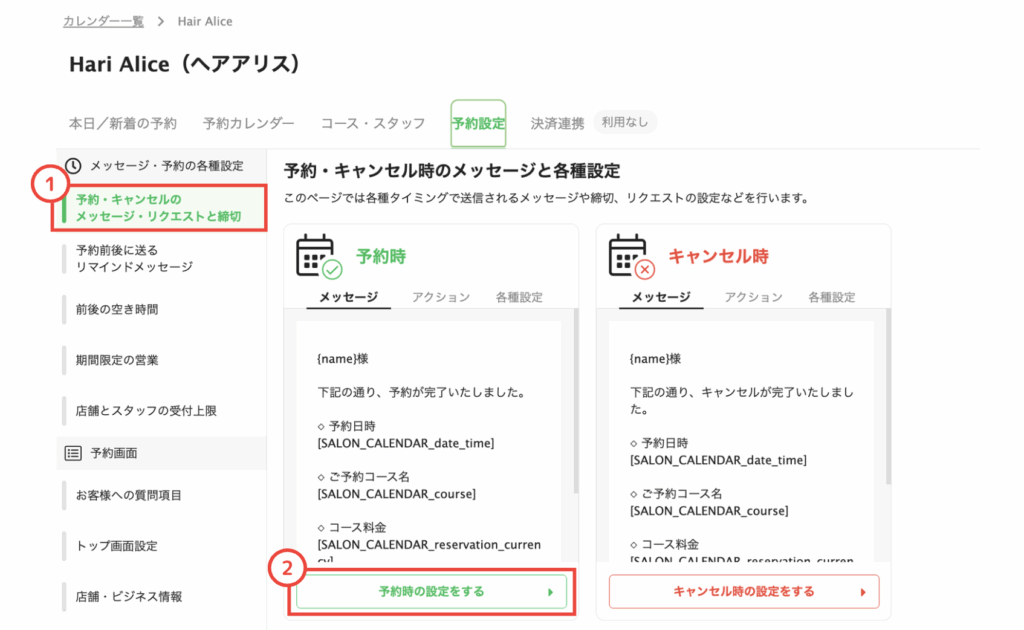The height and width of the screenshot is (630, 1024).
Task: Open the 予約カレンダー tab
Action: click(x=248, y=124)
